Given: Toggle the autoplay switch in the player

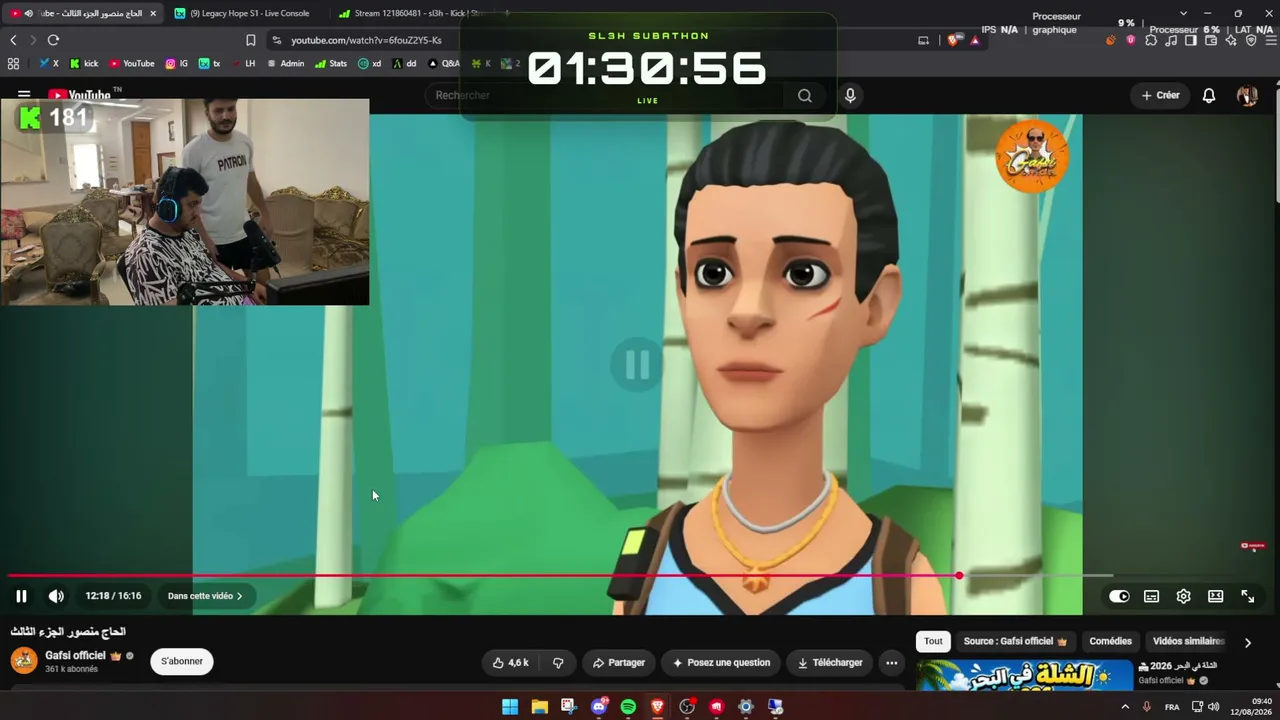Looking at the screenshot, I should point(1119,596).
